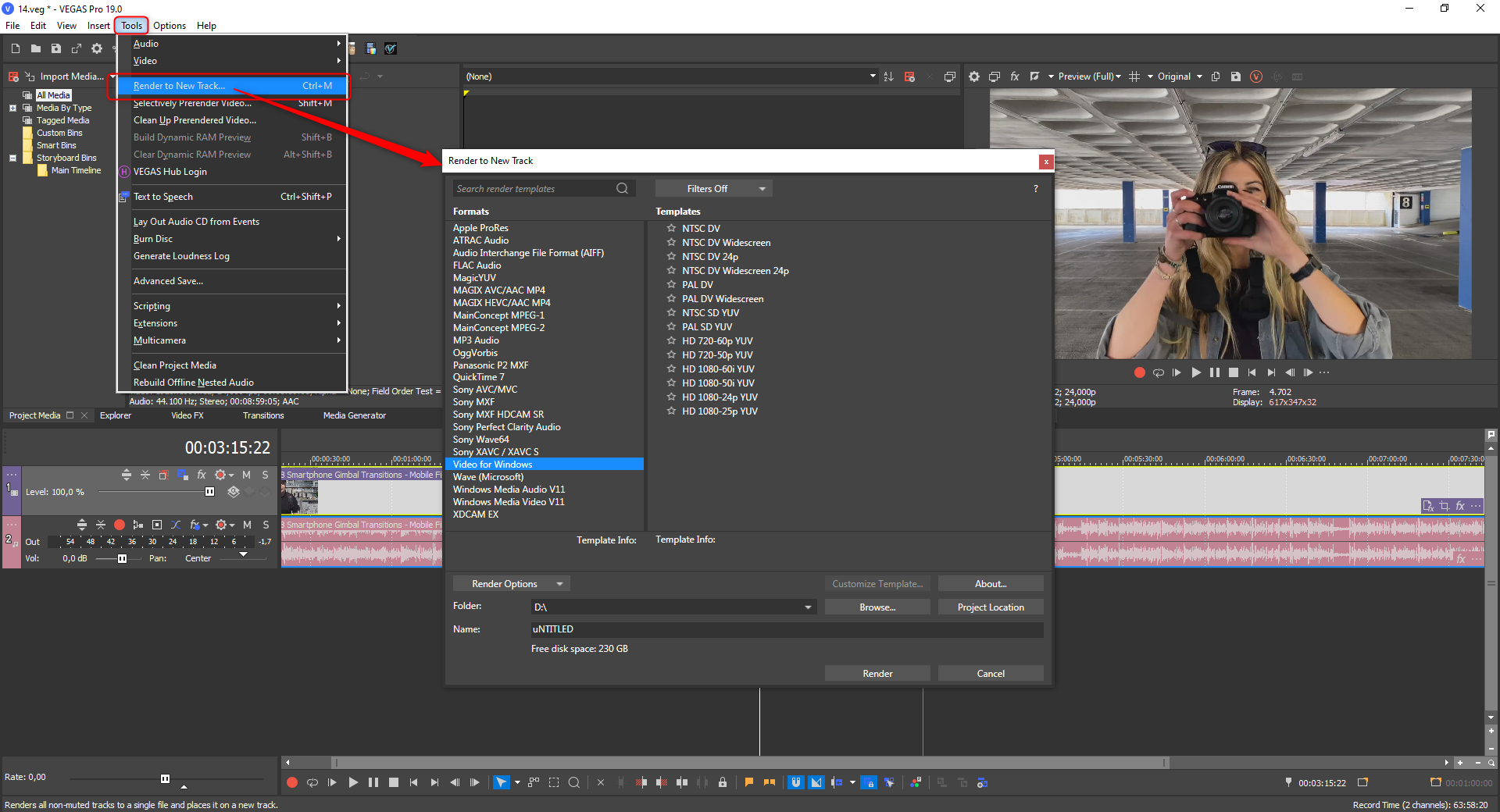Open the Filters Off dropdown

point(713,188)
